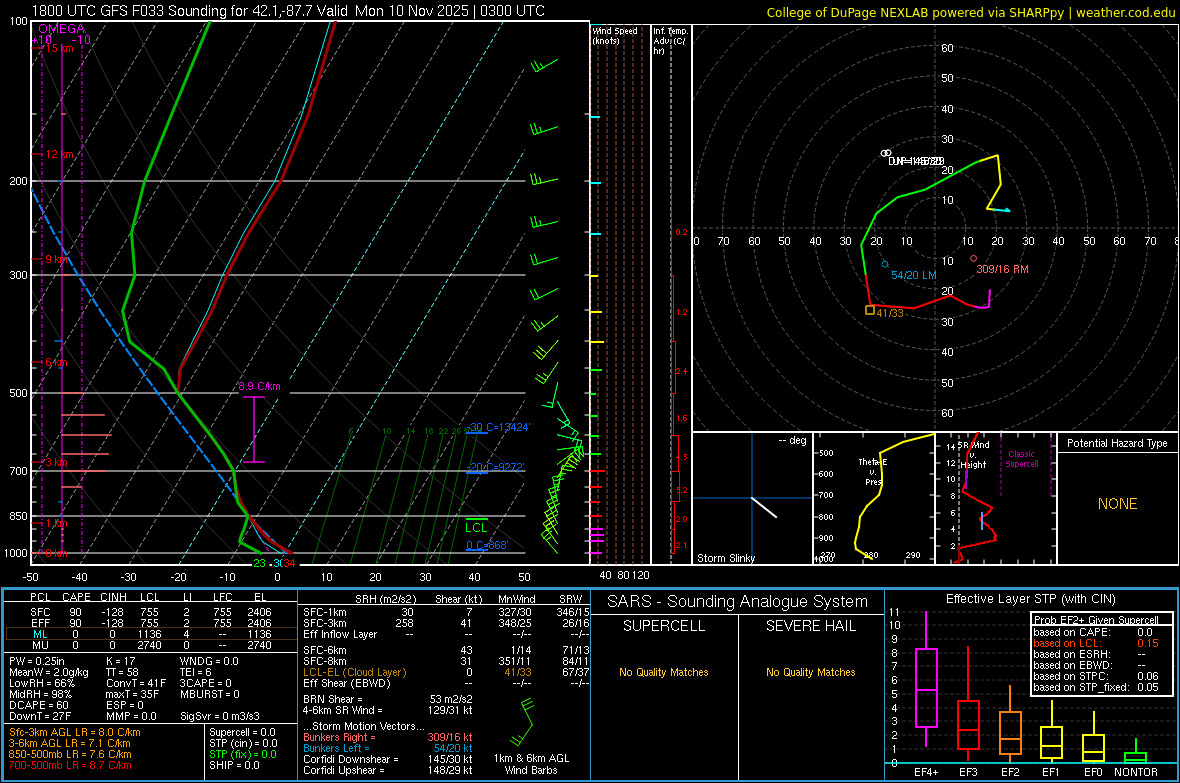This screenshot has height=783, width=1180.
Task: Click the 700-500mb LR = 8.7 C/km line
Action: point(70,765)
